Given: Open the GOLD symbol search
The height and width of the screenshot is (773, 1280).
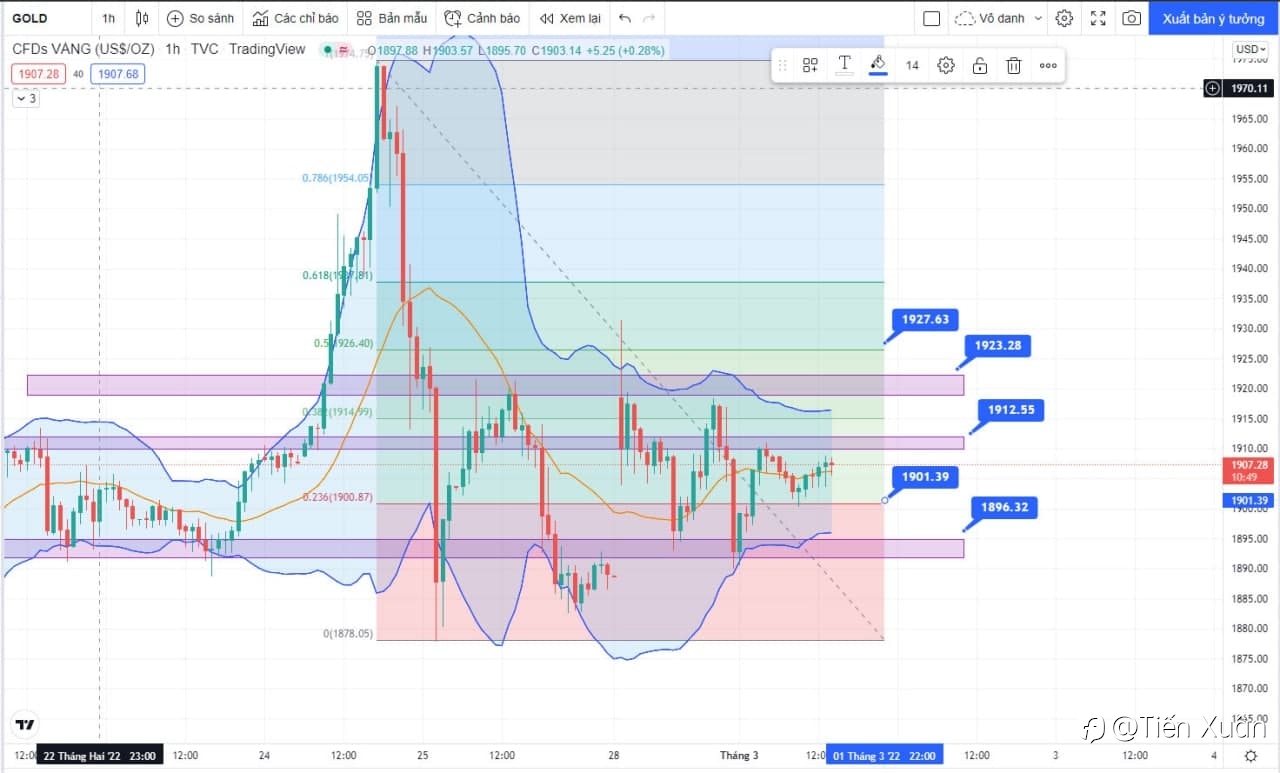Looking at the screenshot, I should [30, 18].
